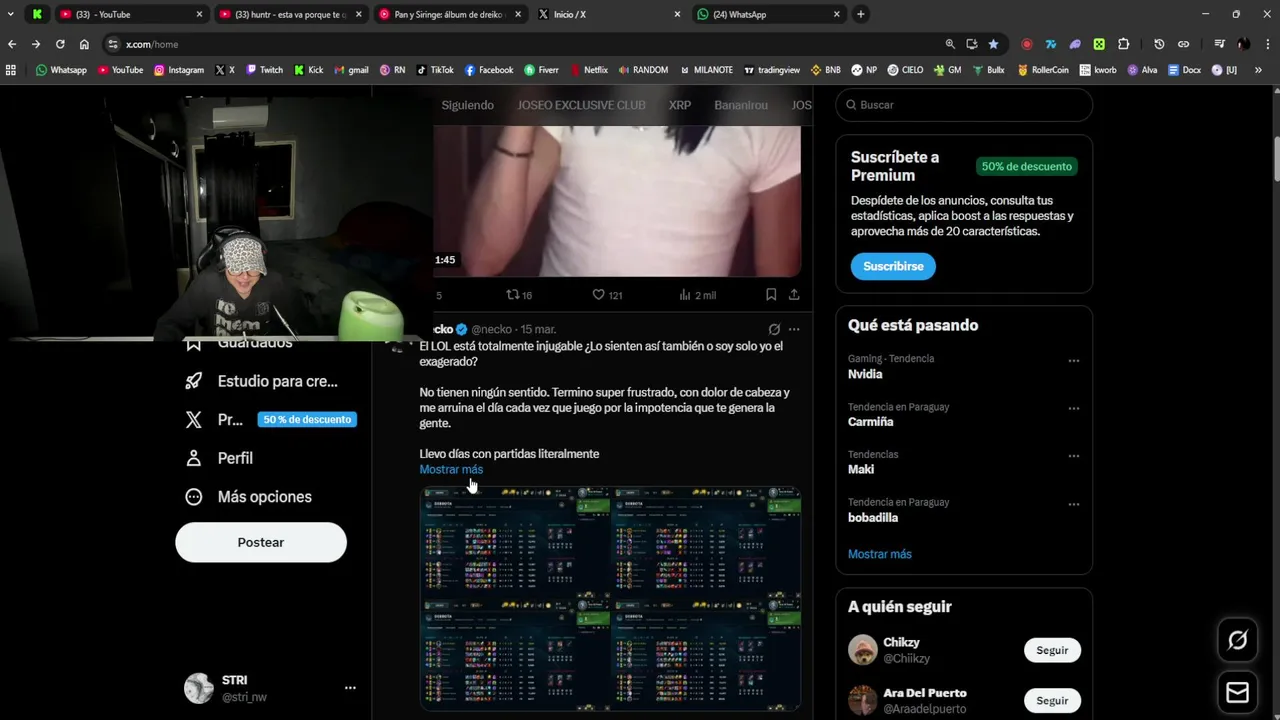Switch to the Siguiendo tab

click(x=467, y=105)
